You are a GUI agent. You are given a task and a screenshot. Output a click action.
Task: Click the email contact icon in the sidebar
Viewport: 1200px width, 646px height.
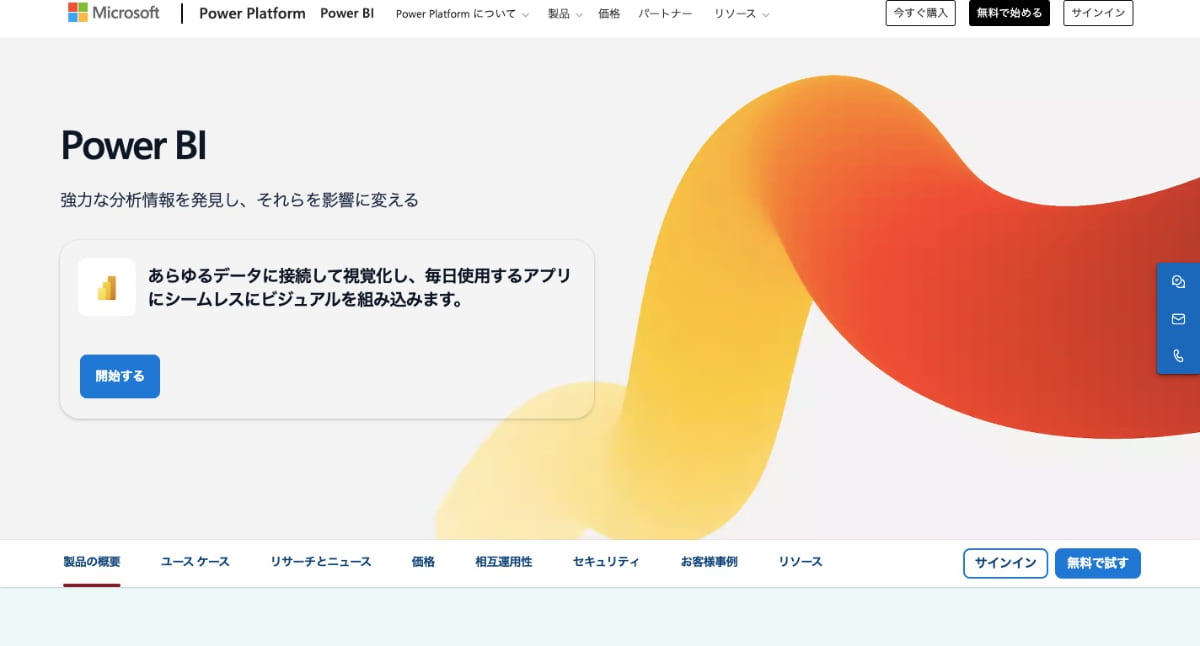coord(1178,318)
